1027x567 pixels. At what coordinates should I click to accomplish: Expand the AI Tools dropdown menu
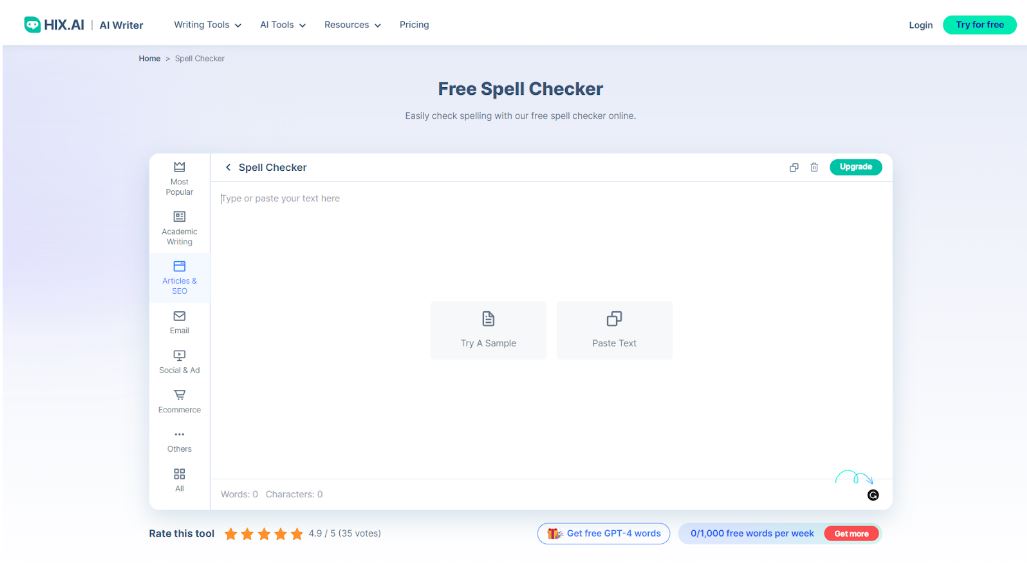click(x=283, y=25)
